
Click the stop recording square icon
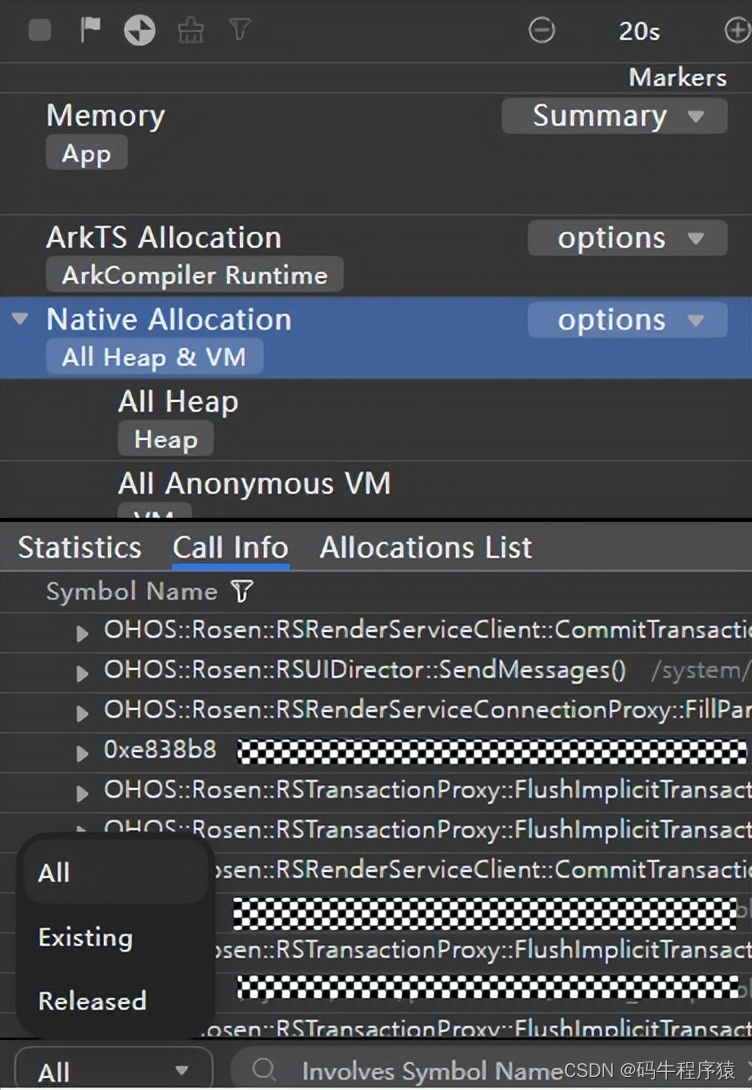coord(40,31)
